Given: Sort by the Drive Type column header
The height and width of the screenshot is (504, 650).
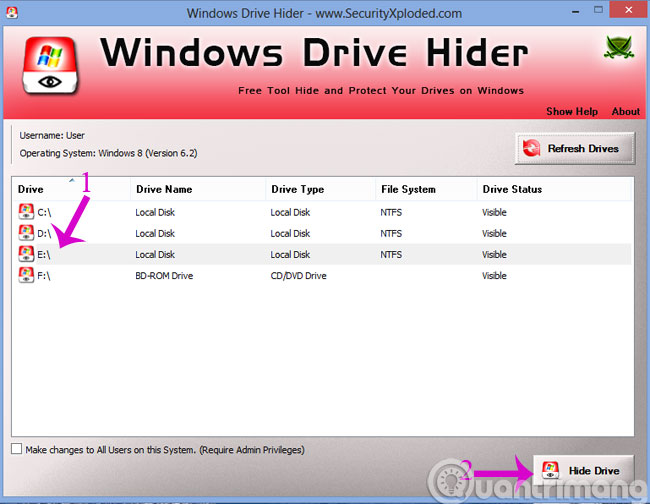Looking at the screenshot, I should (x=320, y=189).
